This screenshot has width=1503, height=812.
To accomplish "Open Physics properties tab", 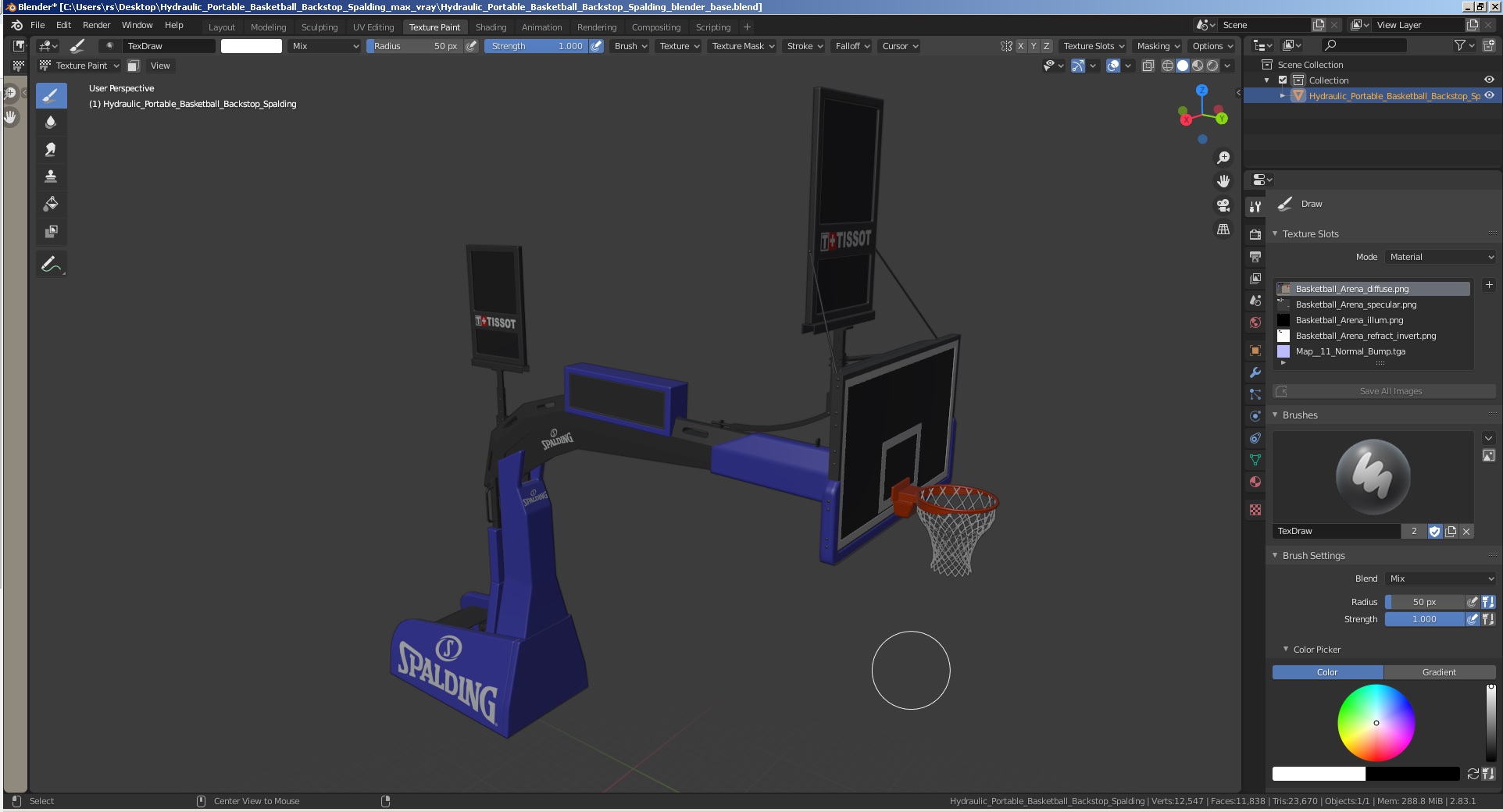I will coord(1255,416).
